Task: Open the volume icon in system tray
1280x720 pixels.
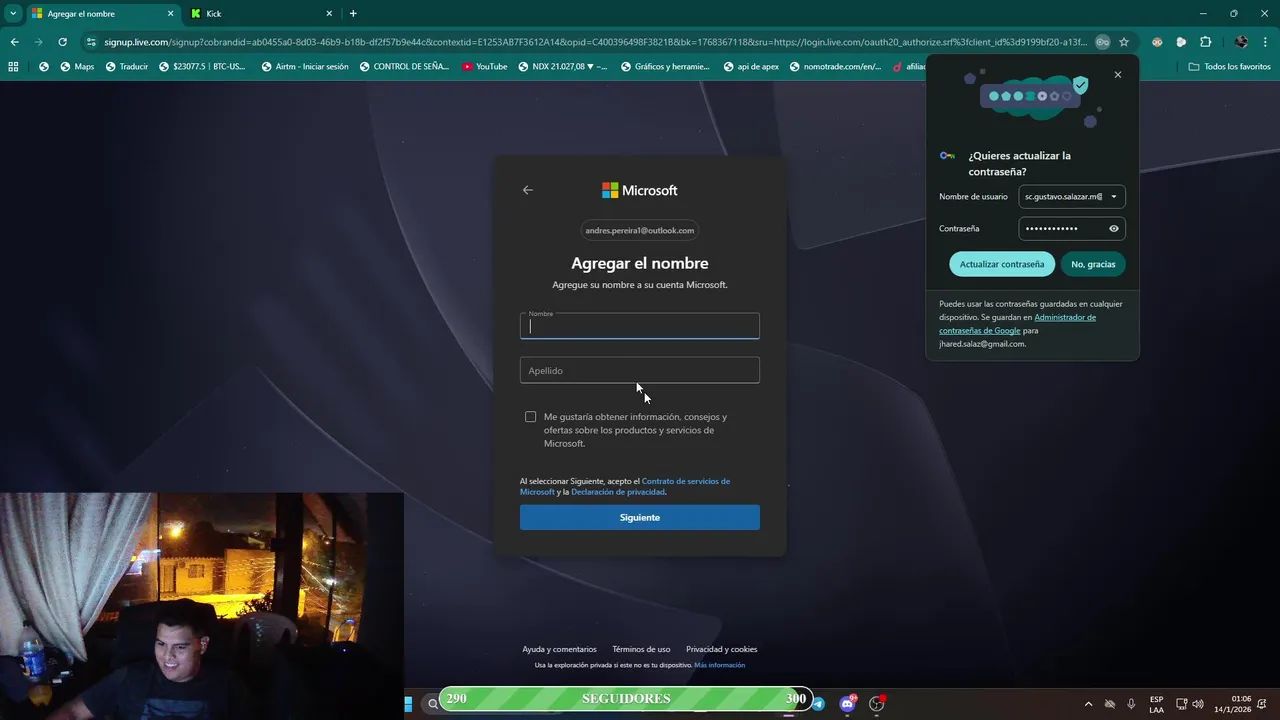Action: [x=1198, y=704]
